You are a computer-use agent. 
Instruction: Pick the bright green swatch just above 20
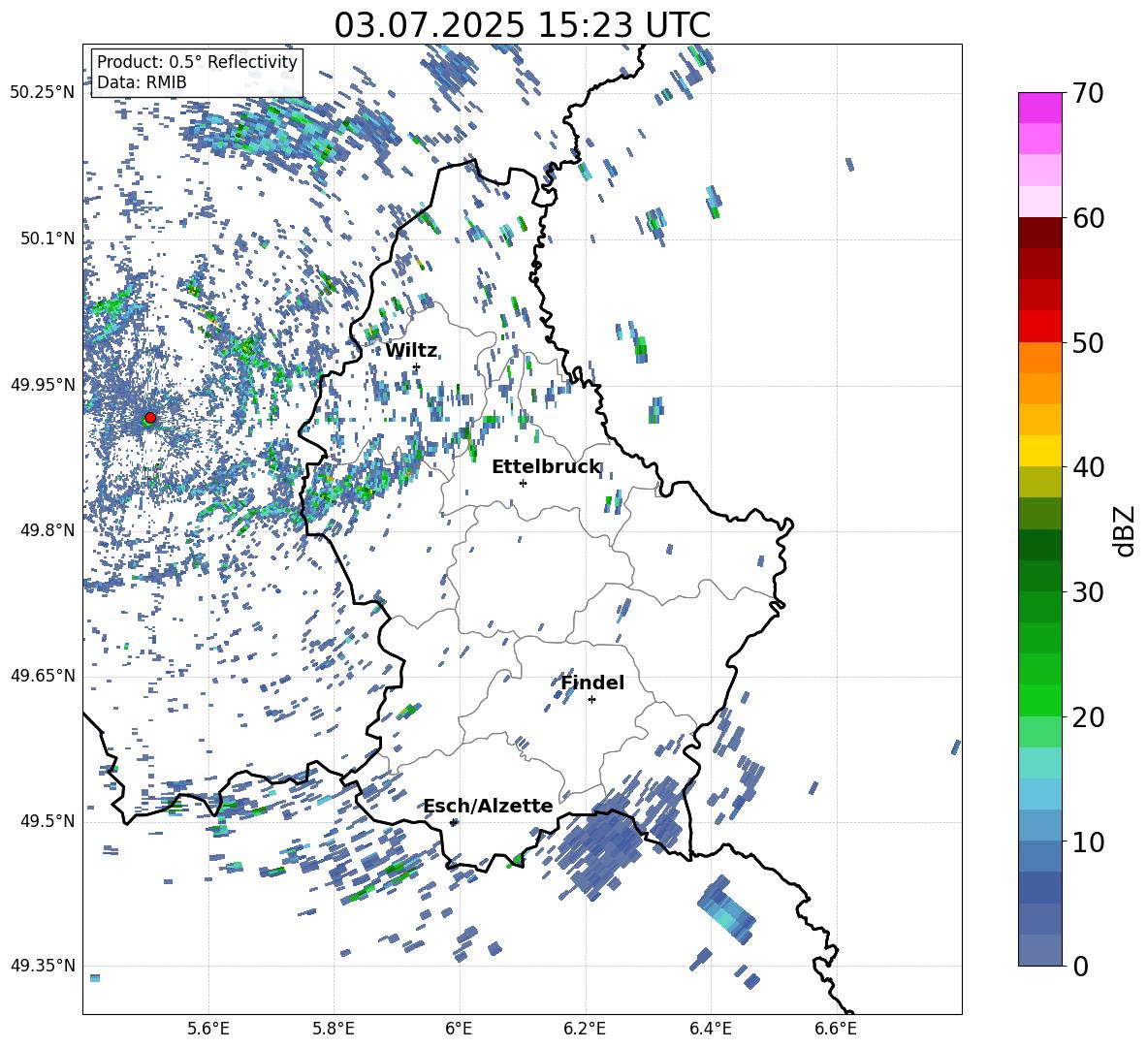[x=1039, y=700]
